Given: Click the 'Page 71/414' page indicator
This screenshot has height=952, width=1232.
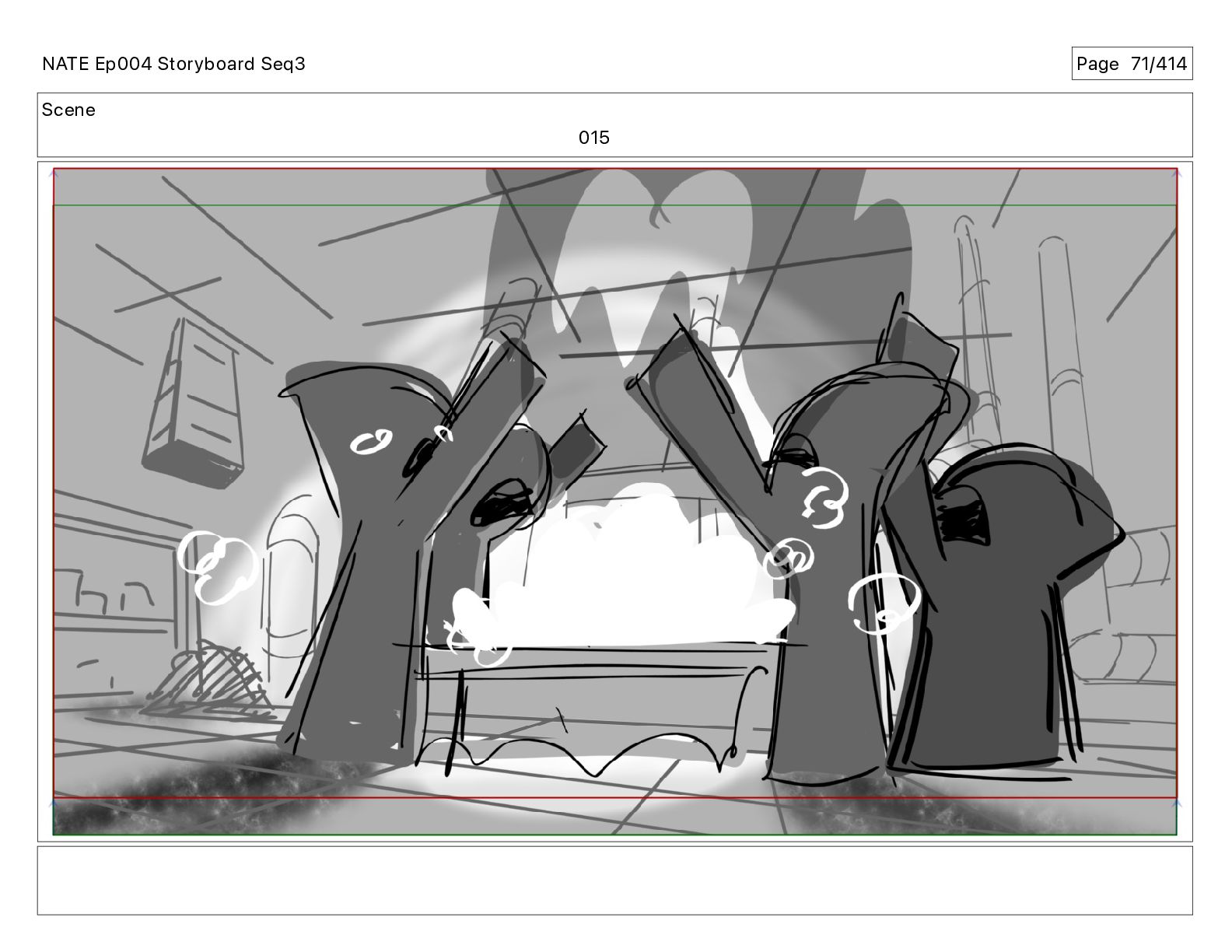Looking at the screenshot, I should pos(1132,64).
